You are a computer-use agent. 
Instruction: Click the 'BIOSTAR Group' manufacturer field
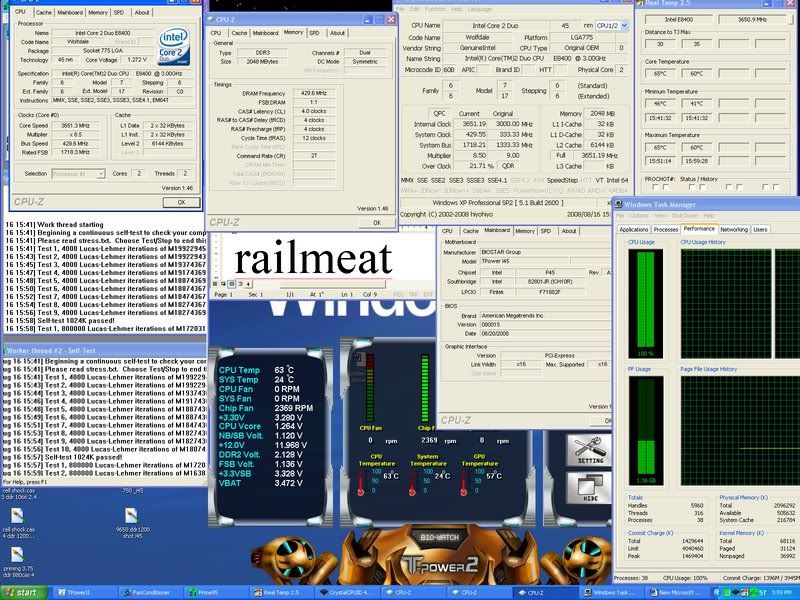[x=545, y=253]
